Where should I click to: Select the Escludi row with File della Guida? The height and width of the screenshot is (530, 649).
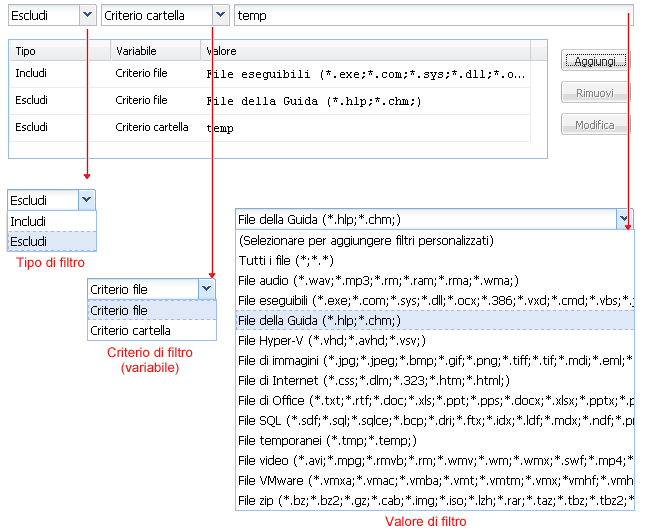tap(270, 100)
